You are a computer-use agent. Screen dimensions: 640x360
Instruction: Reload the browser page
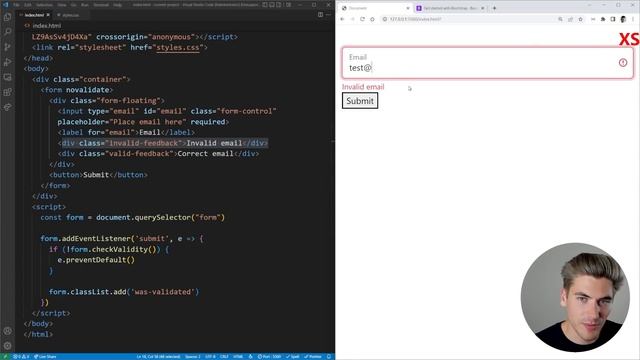point(362,19)
